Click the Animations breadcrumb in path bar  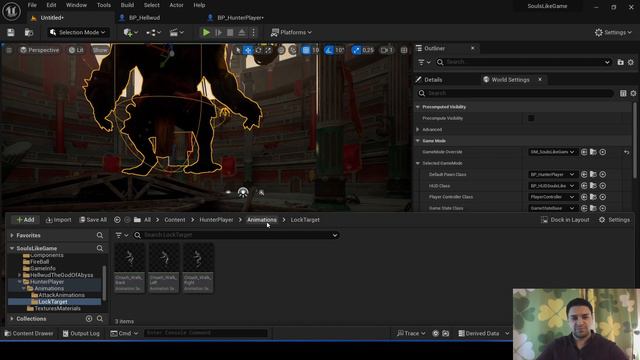point(262,220)
